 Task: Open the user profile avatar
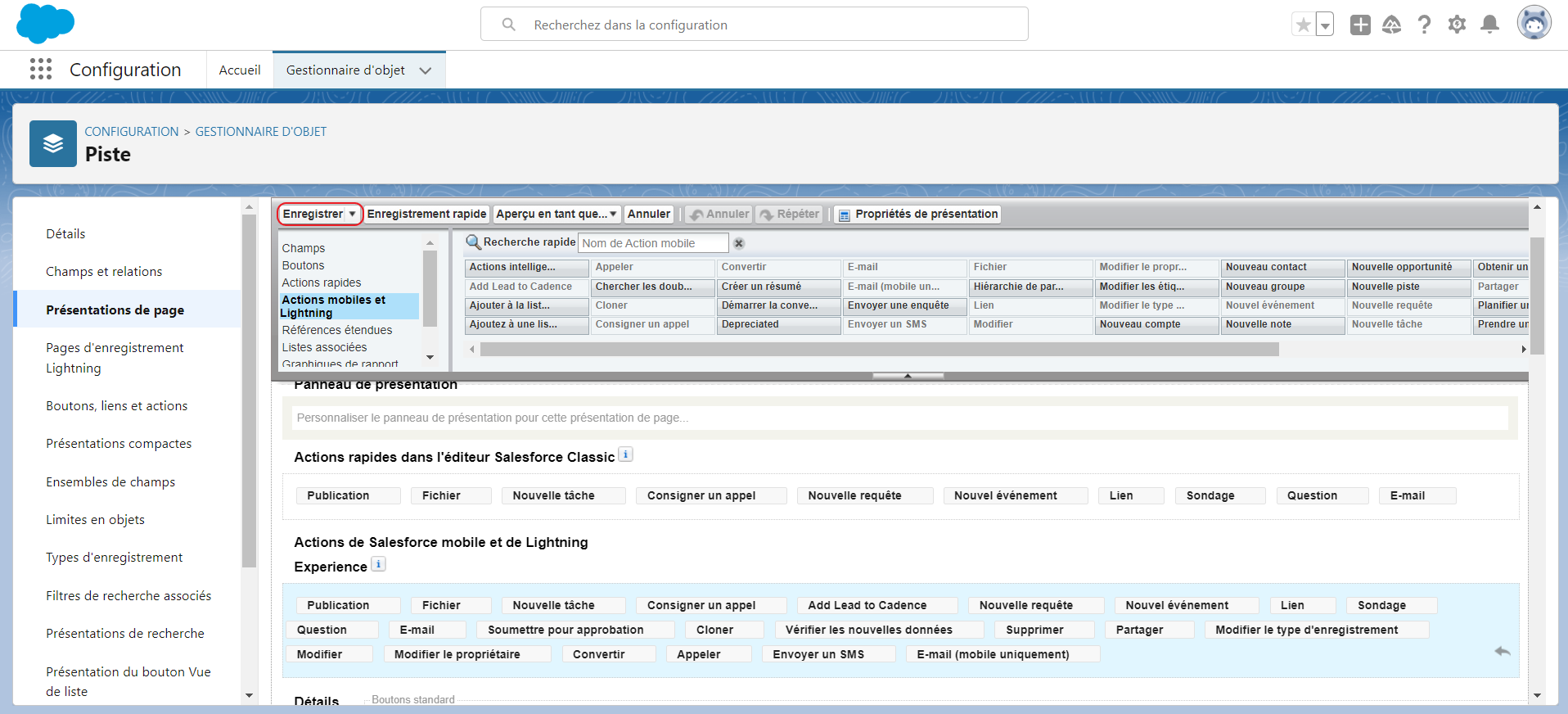(x=1534, y=23)
